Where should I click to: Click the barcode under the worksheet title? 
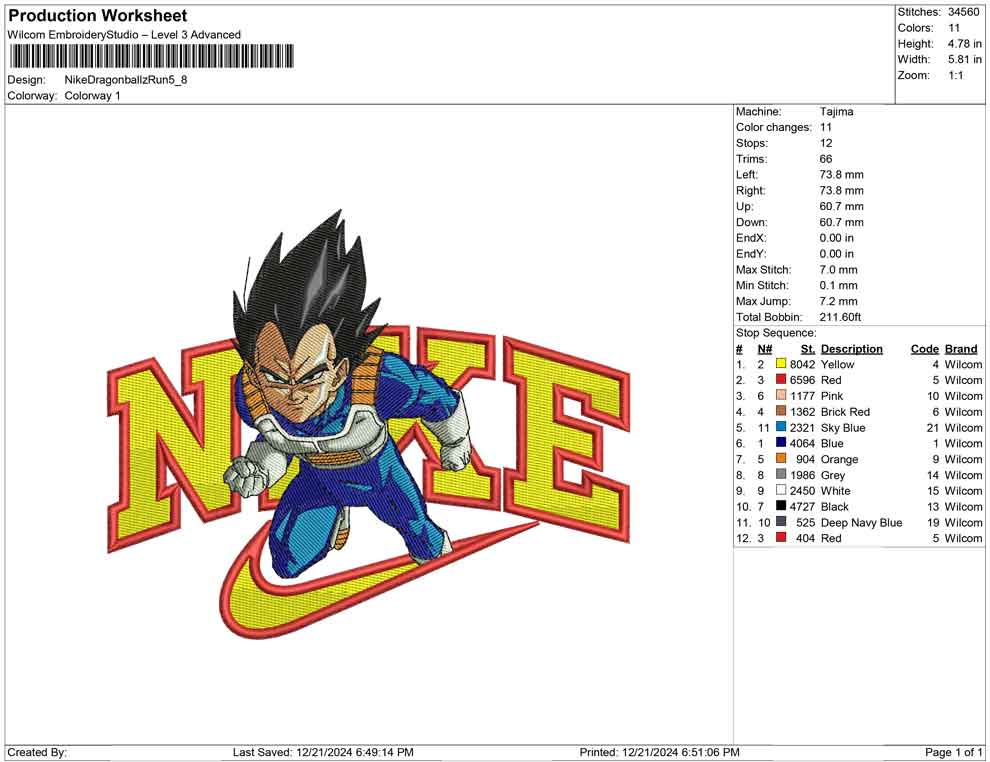coord(151,56)
